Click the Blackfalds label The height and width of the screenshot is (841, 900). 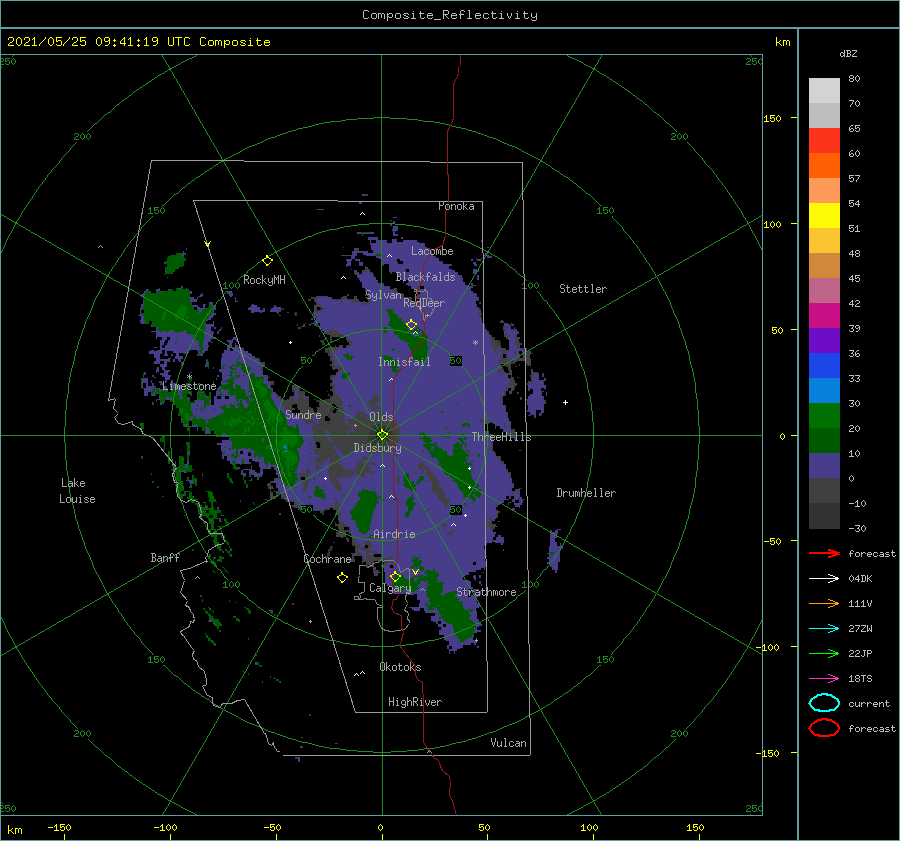point(425,277)
